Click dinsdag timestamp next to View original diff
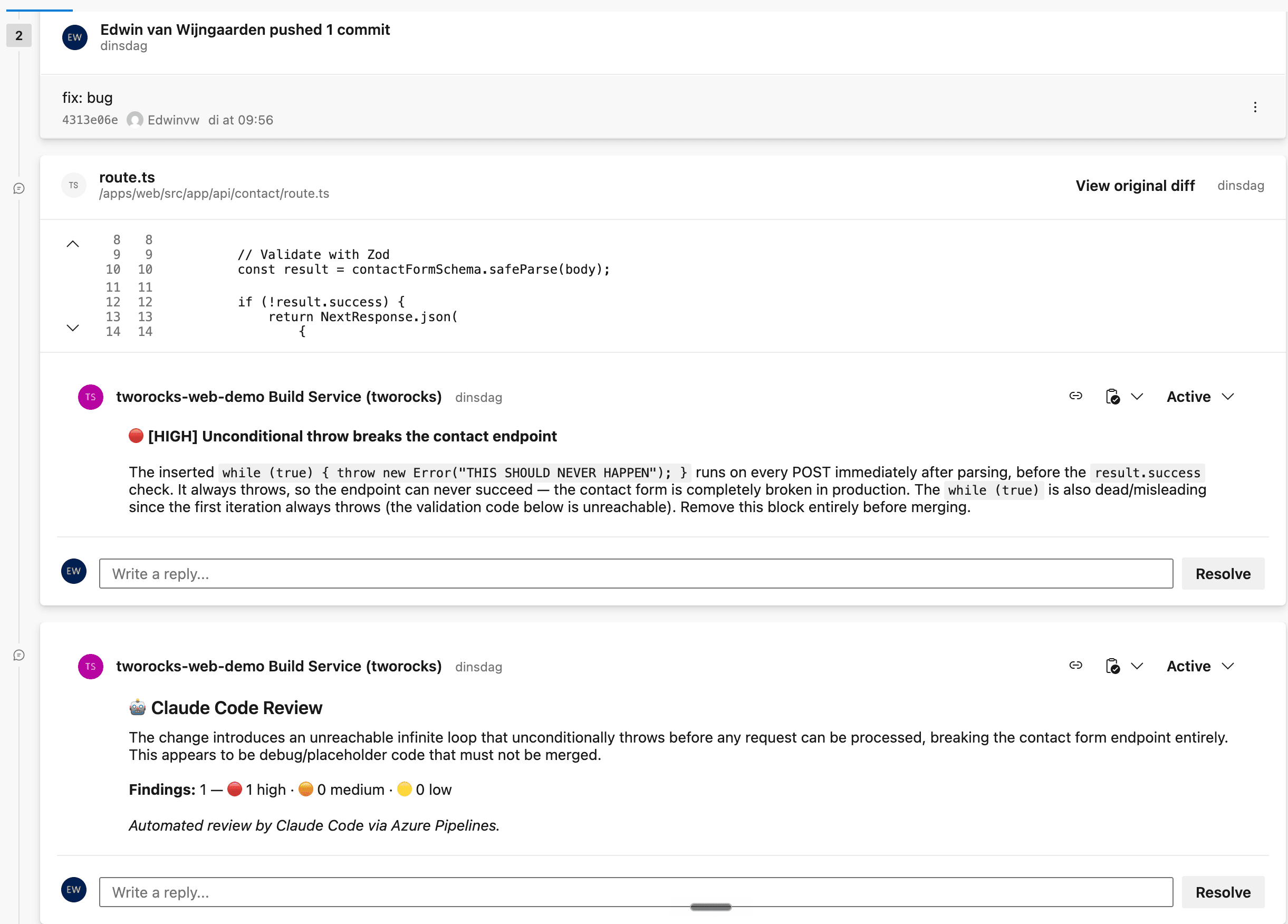 tap(1241, 186)
